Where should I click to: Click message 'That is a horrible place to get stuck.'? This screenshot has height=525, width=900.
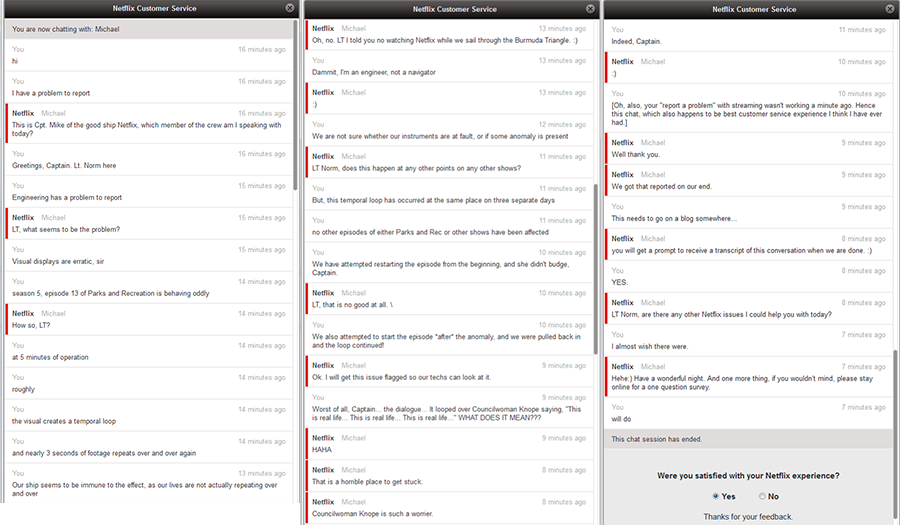coord(367,481)
